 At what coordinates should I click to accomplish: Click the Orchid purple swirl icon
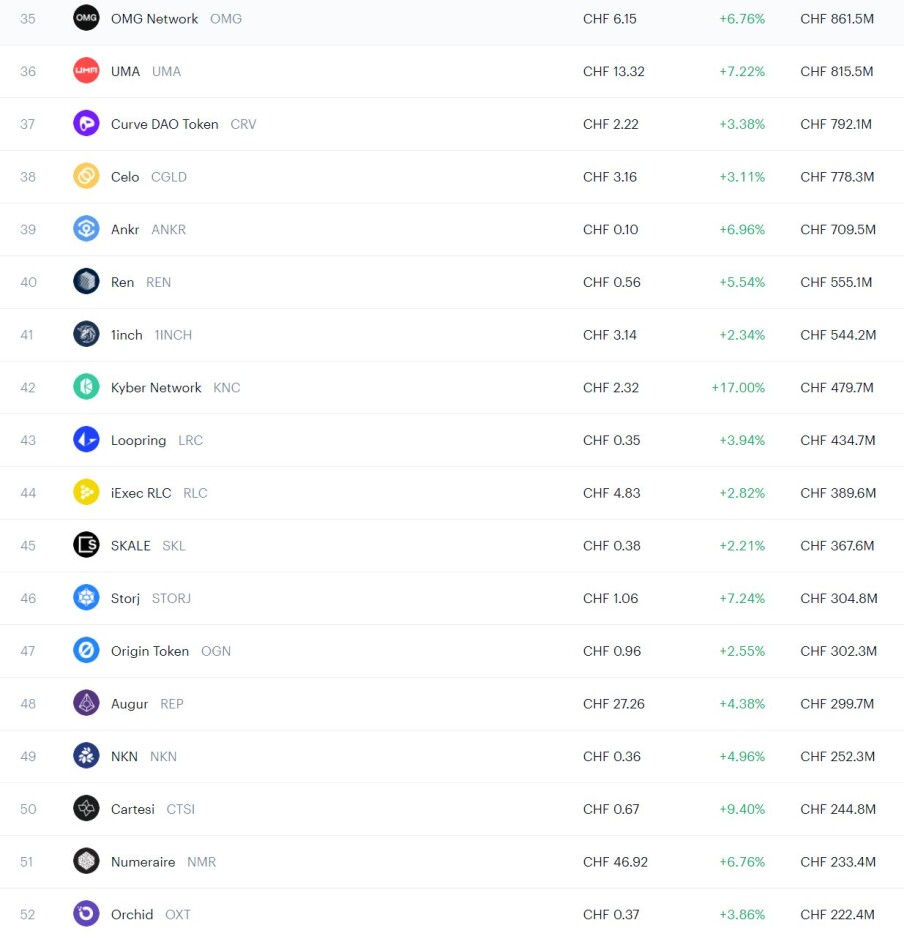point(86,914)
